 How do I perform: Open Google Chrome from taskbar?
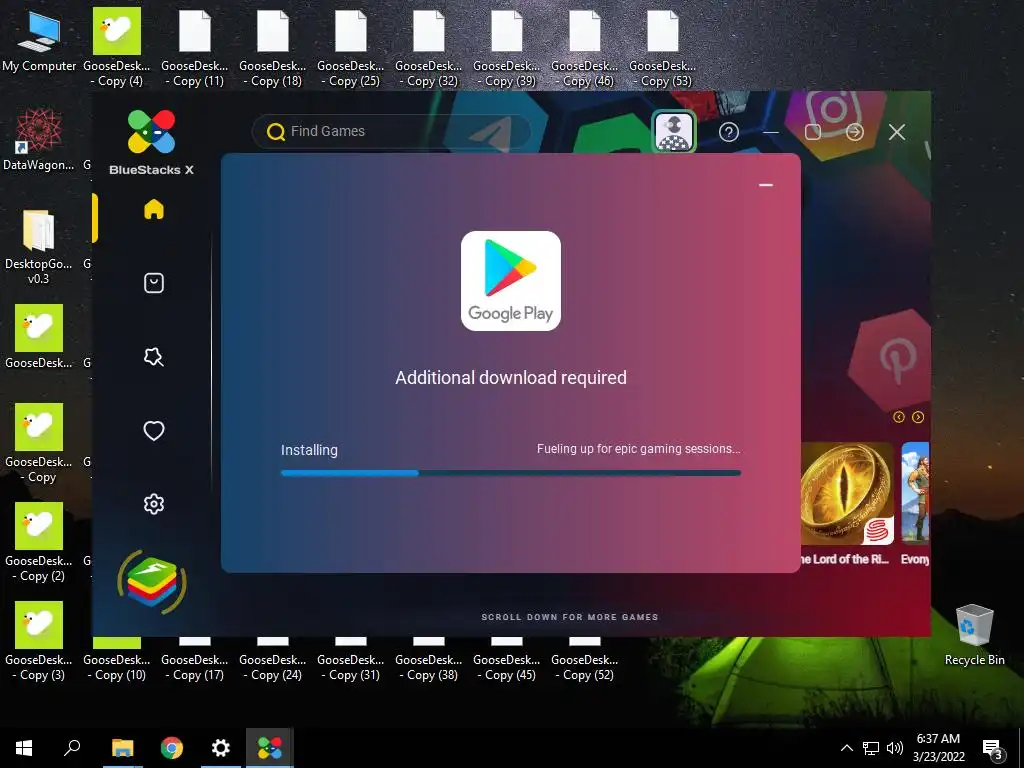pyautogui.click(x=172, y=748)
